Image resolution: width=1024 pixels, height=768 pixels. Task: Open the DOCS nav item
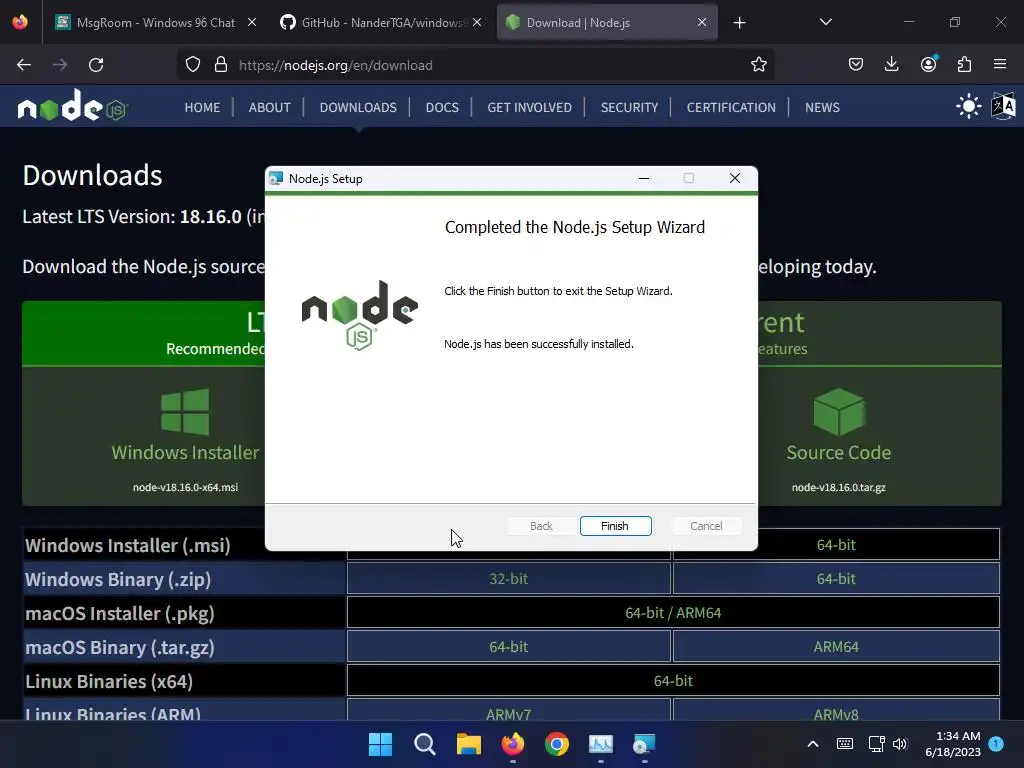click(x=442, y=107)
